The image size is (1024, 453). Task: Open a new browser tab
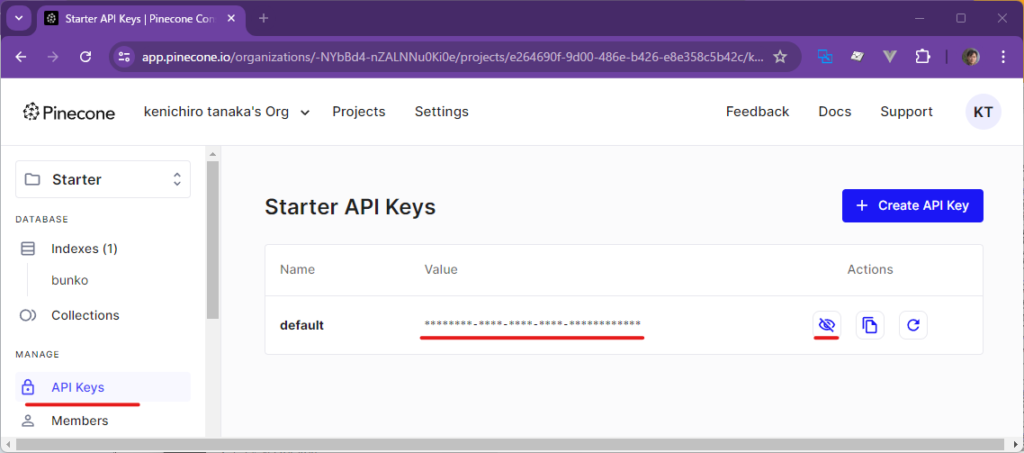(263, 18)
